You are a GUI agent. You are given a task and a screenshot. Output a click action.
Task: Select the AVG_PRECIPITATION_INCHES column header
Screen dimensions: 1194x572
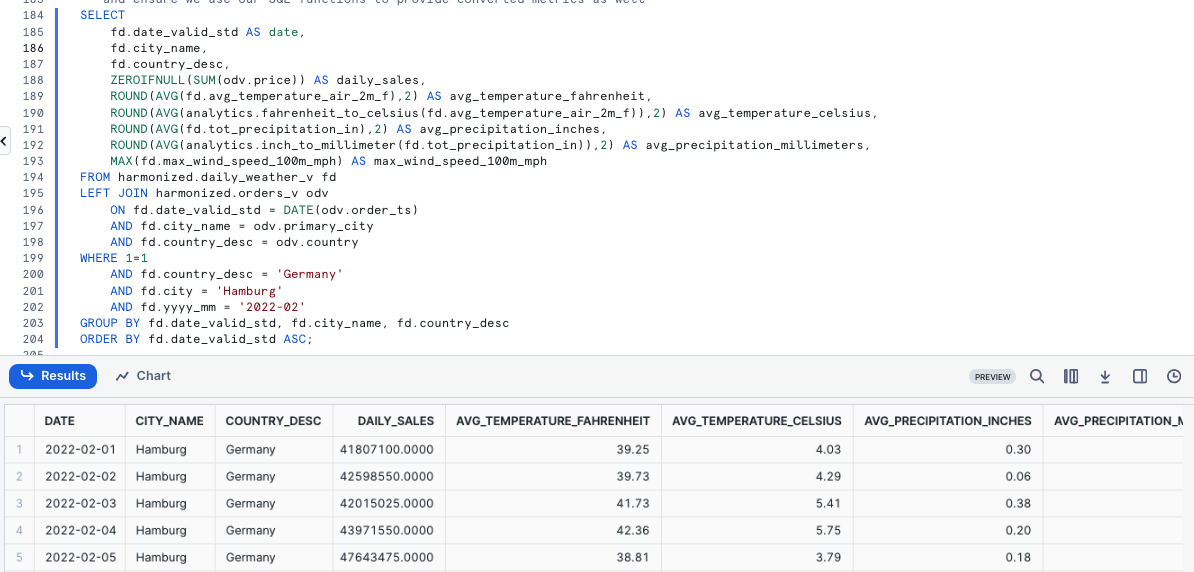[x=947, y=420]
